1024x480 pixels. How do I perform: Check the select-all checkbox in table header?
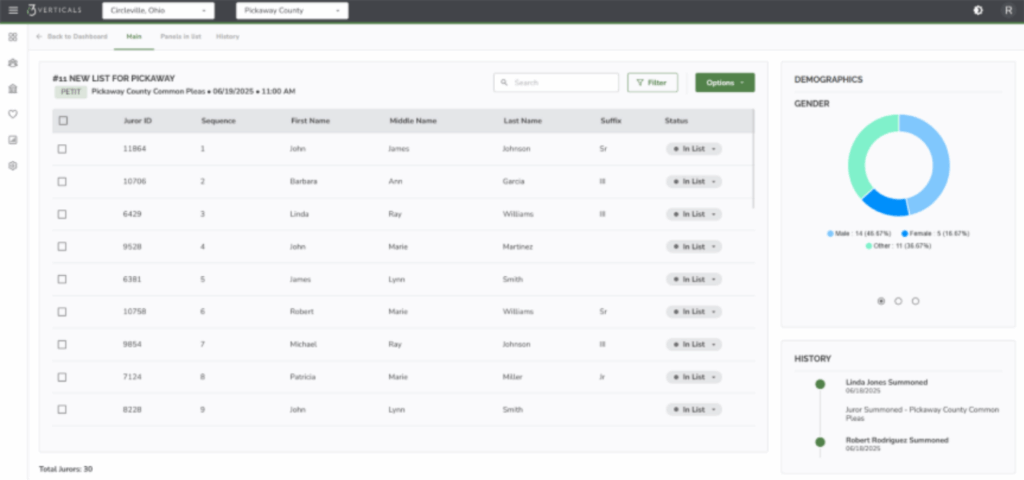(63, 121)
